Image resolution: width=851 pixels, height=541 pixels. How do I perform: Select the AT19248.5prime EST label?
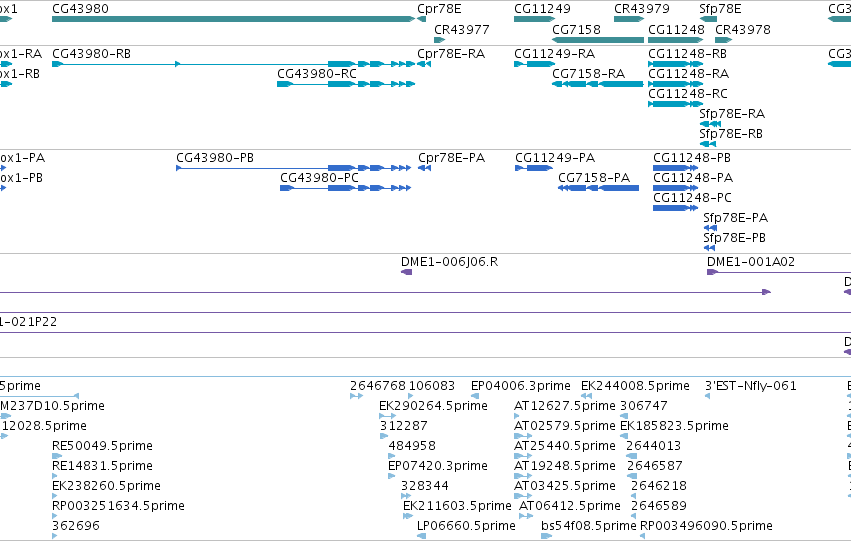pyautogui.click(x=564, y=466)
